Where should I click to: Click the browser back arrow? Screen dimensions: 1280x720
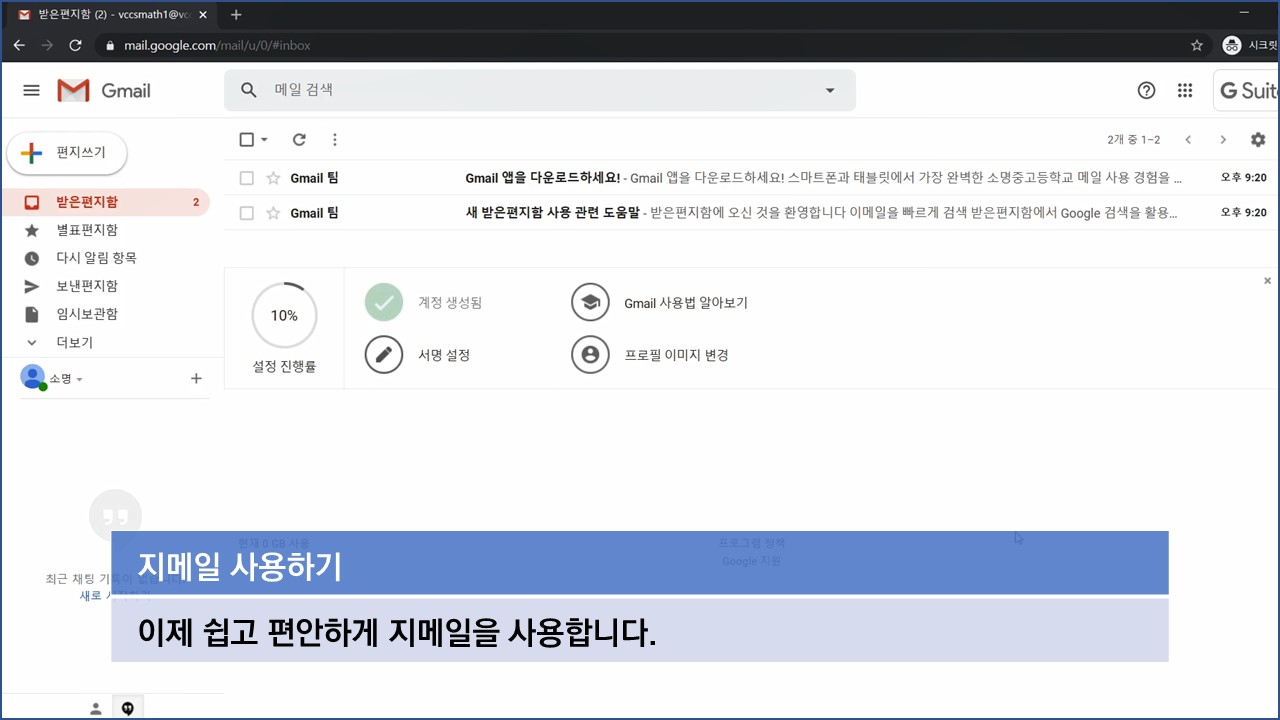19,45
